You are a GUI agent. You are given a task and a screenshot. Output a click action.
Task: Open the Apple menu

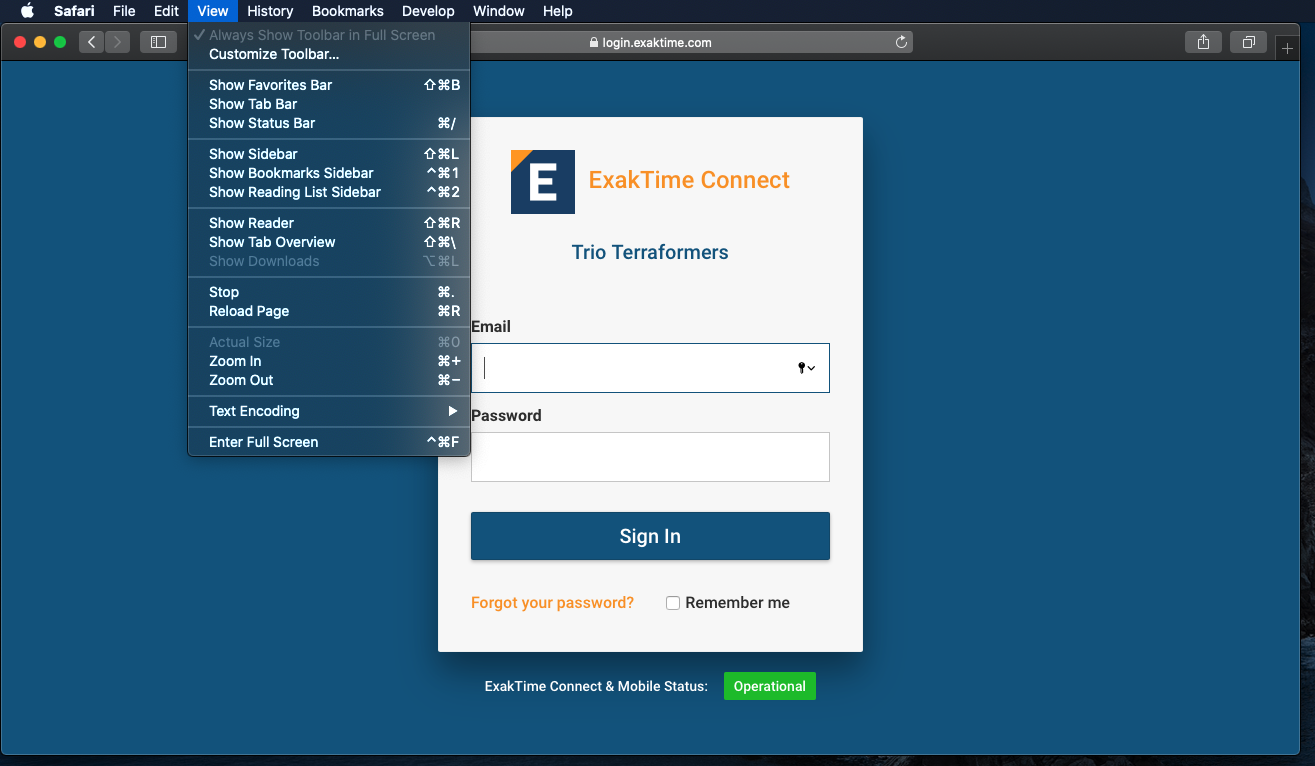28,11
